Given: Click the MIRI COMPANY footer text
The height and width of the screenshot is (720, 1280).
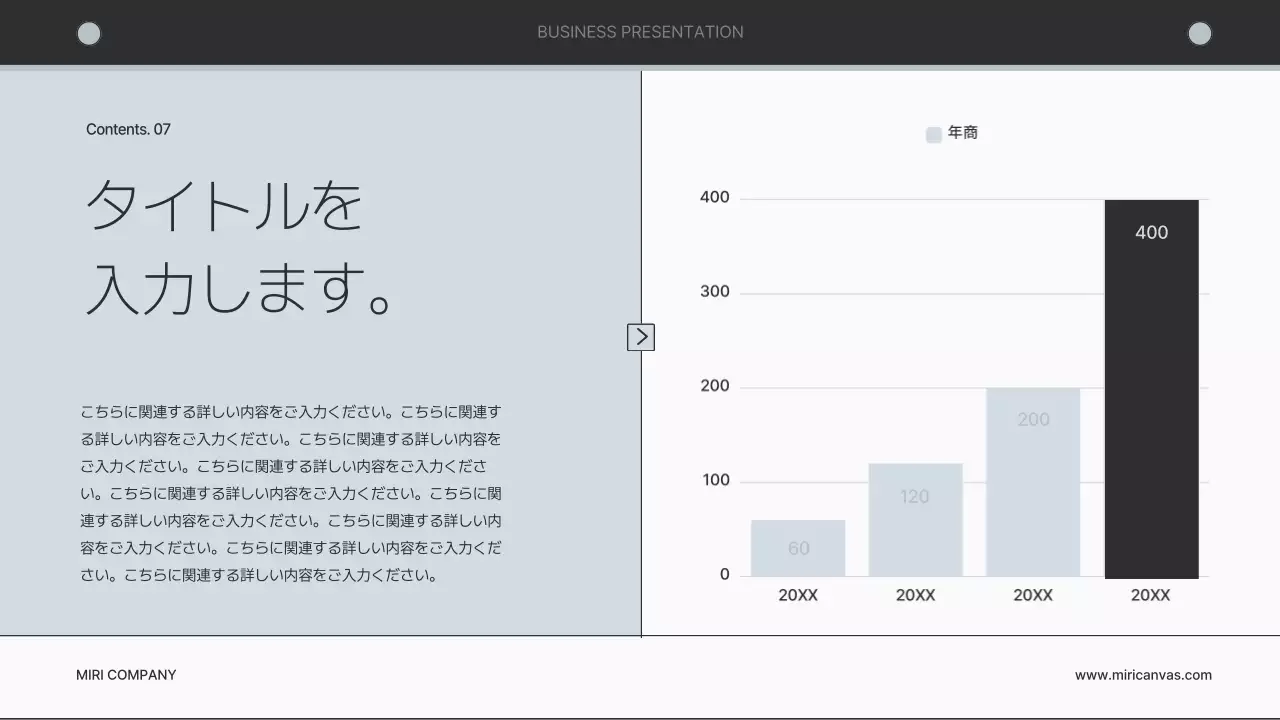Looking at the screenshot, I should click(x=126, y=675).
